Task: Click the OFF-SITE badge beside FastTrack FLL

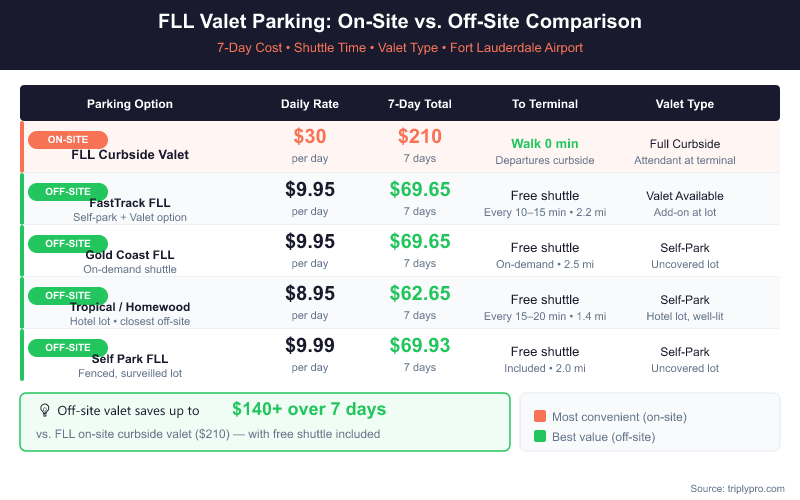Action: pos(68,192)
